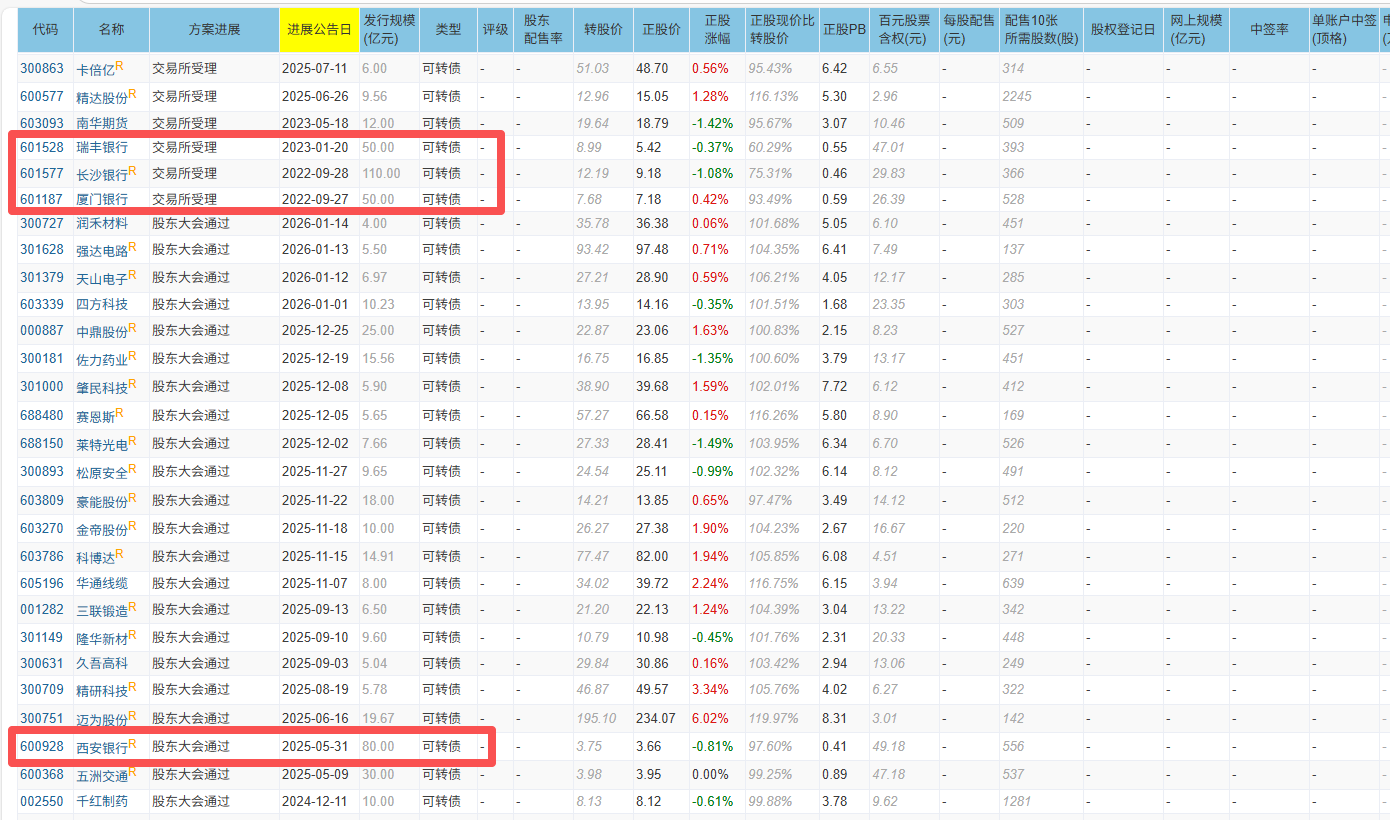1390x820 pixels.
Task: Click the 中签率 column header
Action: [1268, 30]
